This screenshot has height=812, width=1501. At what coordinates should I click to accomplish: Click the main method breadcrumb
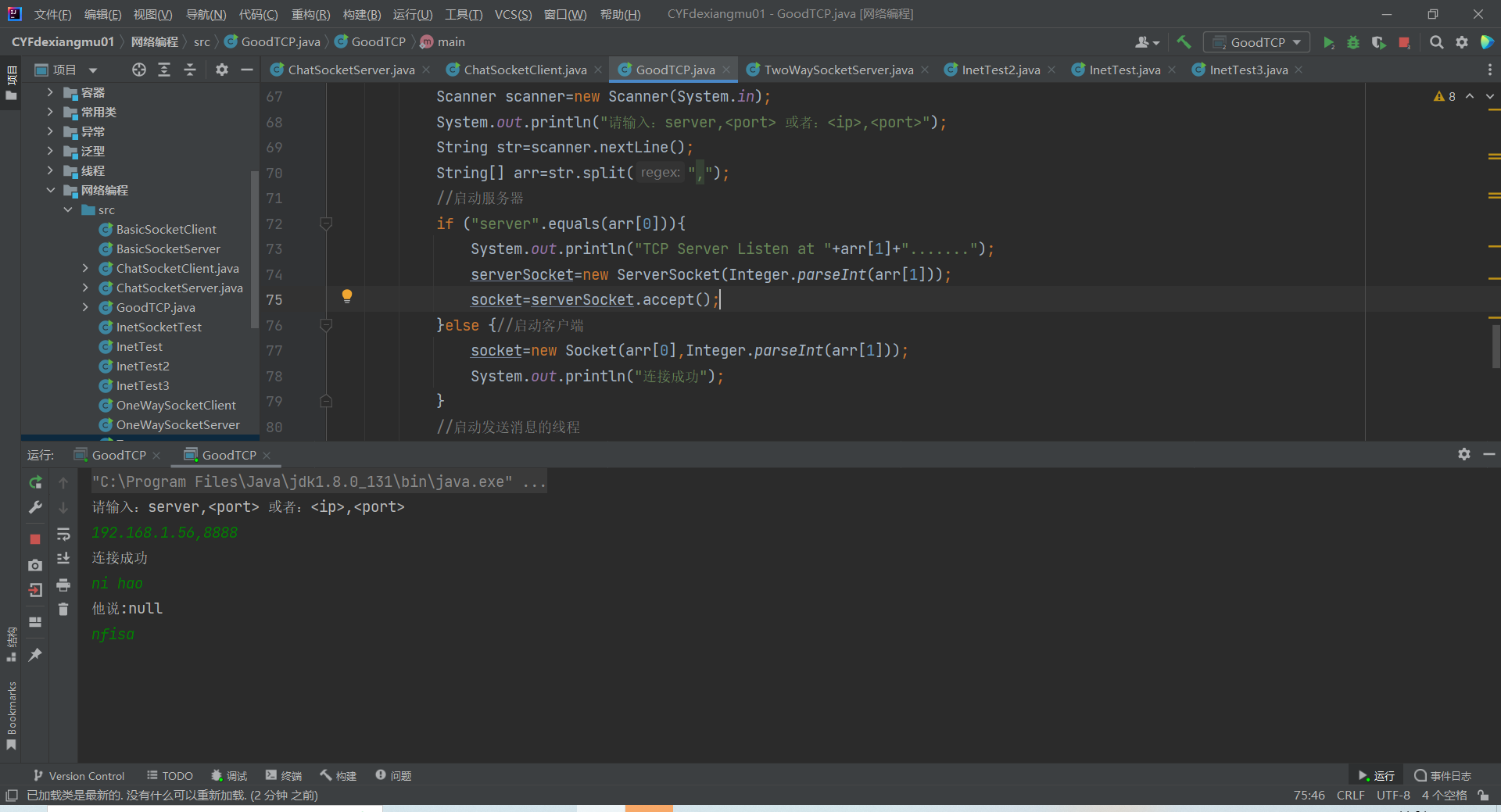tap(442, 42)
